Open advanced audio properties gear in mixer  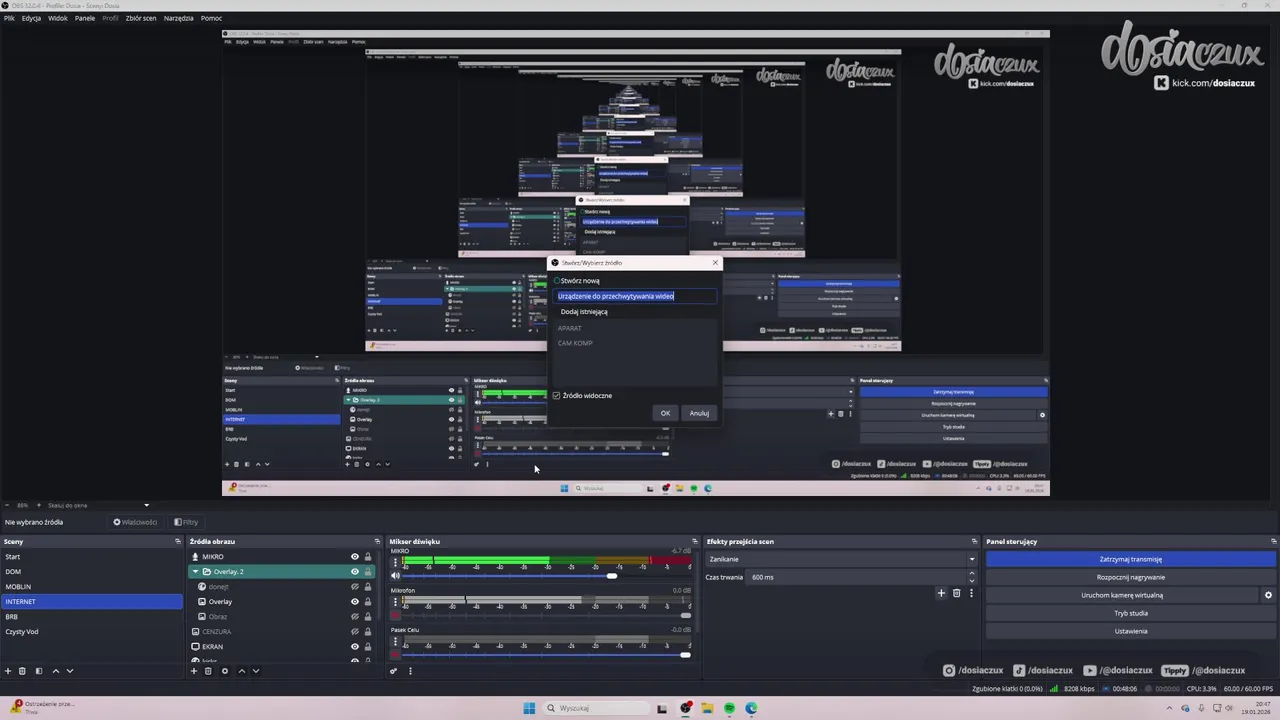point(393,671)
